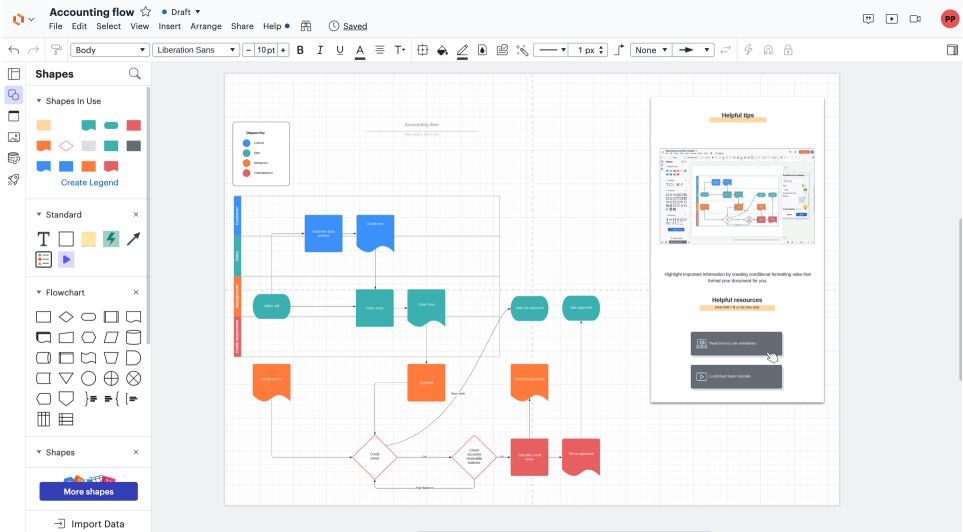Click the More shapes button
Image resolution: width=963 pixels, height=532 pixels.
[88, 491]
